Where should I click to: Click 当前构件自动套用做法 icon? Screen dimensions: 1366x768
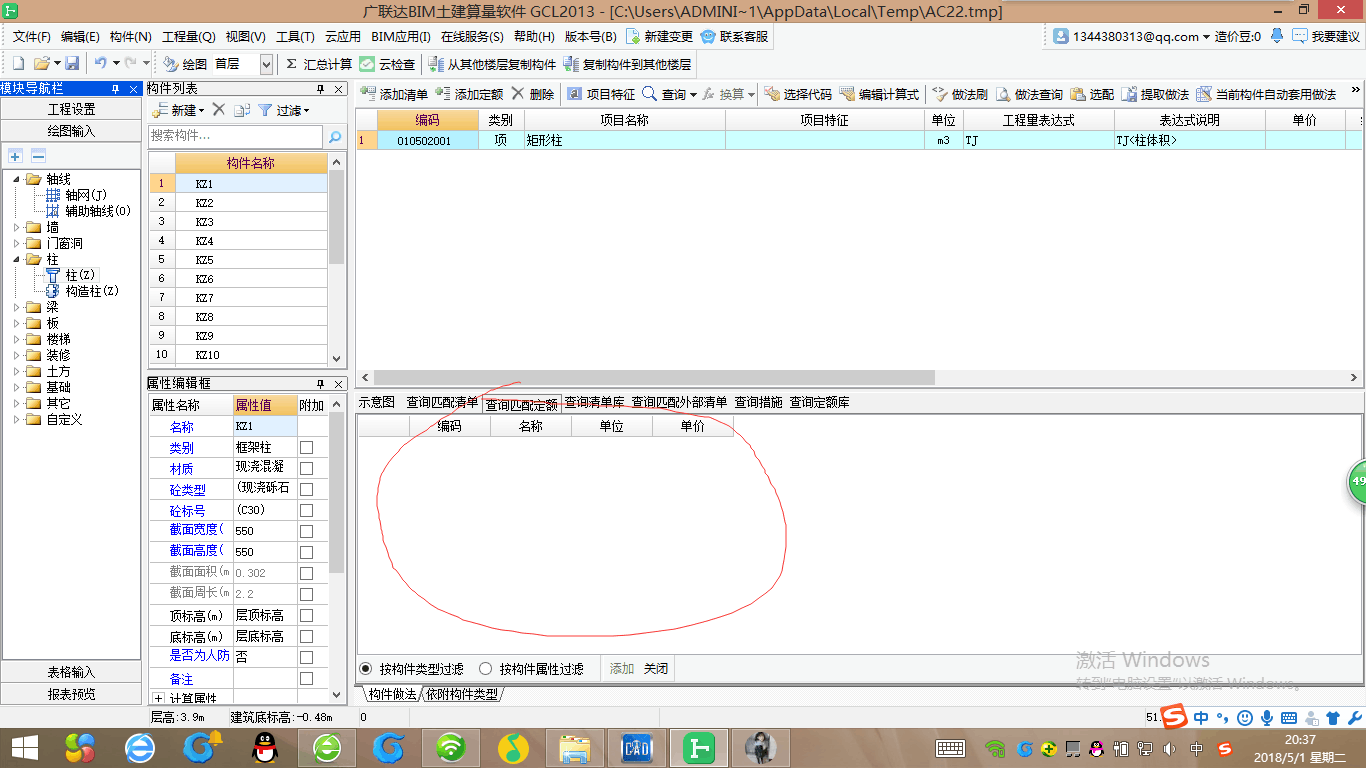1203,94
